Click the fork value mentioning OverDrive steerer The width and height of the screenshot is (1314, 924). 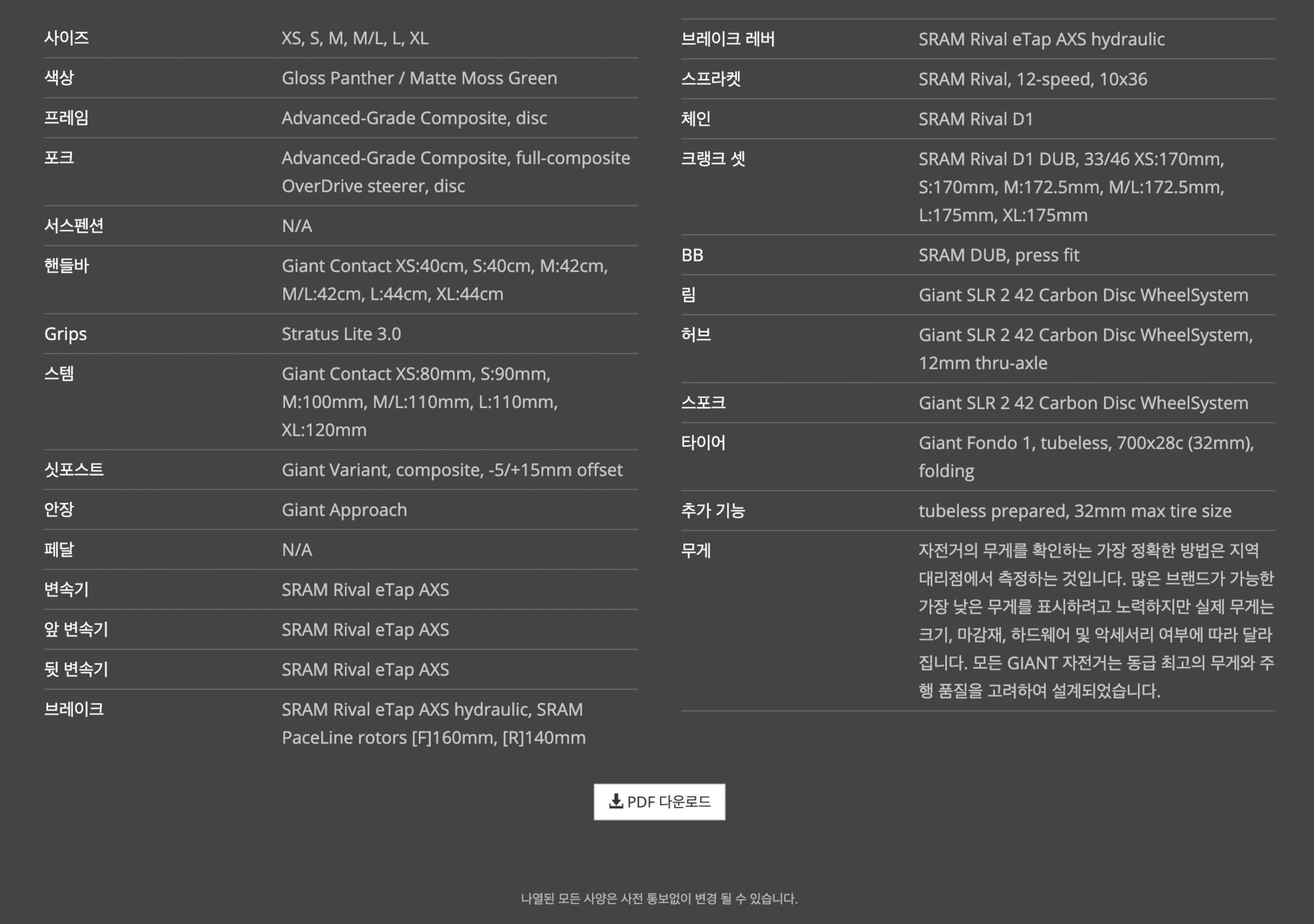(456, 172)
